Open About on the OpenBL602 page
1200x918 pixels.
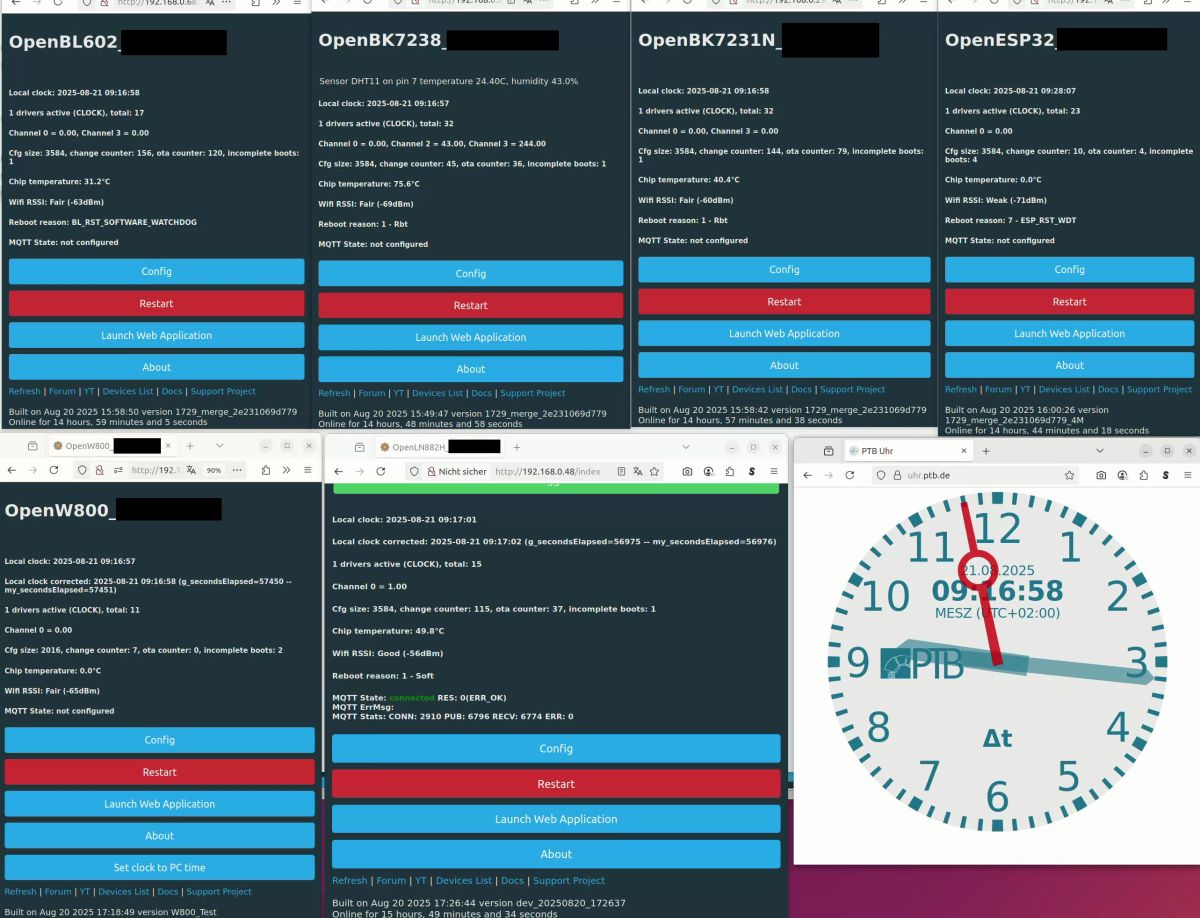156,367
